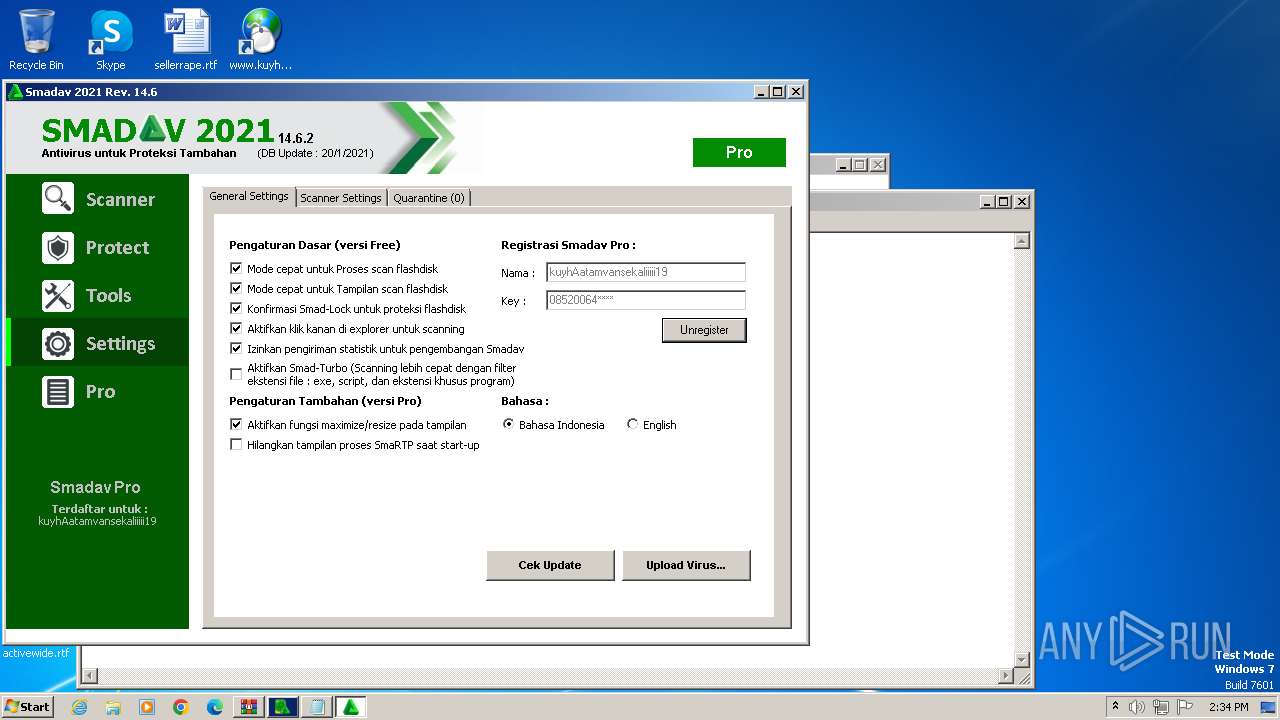The height and width of the screenshot is (720, 1280).
Task: Open activewide.rtf desktop file label
Action: point(36,653)
